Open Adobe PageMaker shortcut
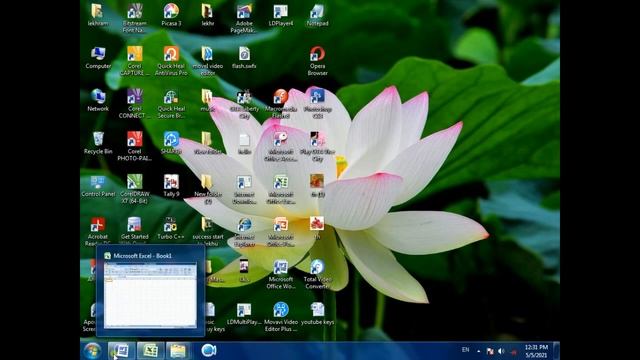640x360 pixels. [244, 18]
